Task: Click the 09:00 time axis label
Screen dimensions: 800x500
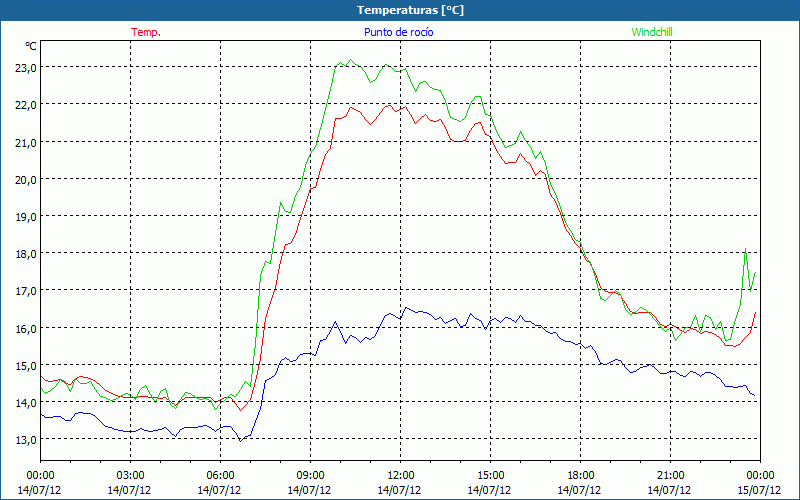Action: (310, 476)
